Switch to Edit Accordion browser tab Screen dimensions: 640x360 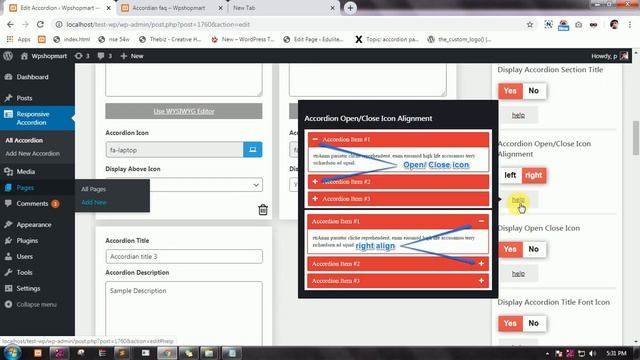coord(60,8)
